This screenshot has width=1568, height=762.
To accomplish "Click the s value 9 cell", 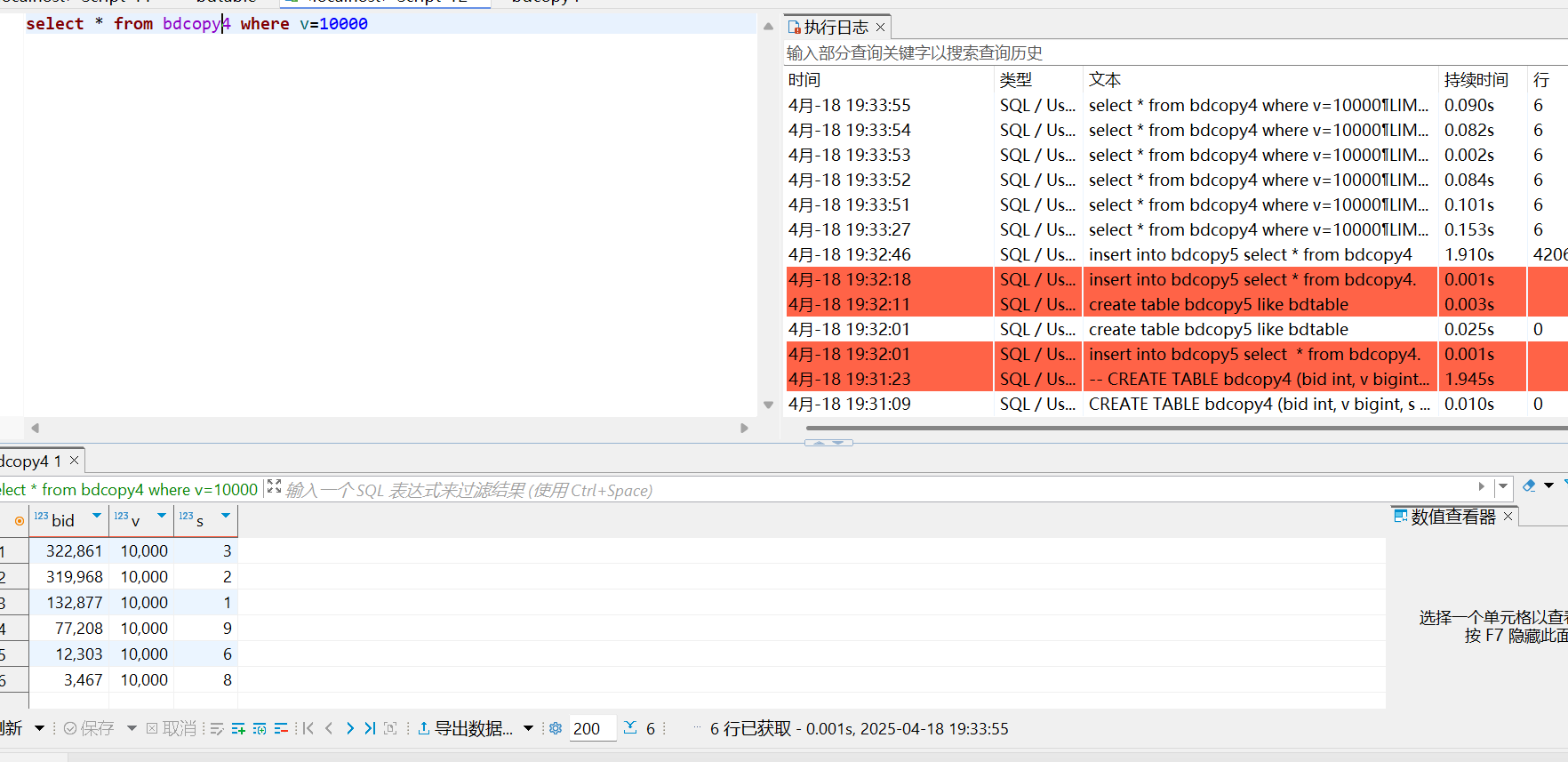I will (206, 629).
